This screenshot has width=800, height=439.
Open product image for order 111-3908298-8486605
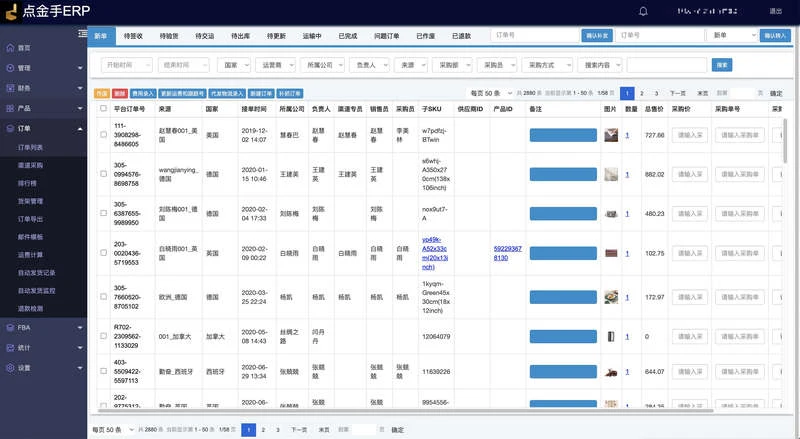click(x=611, y=135)
